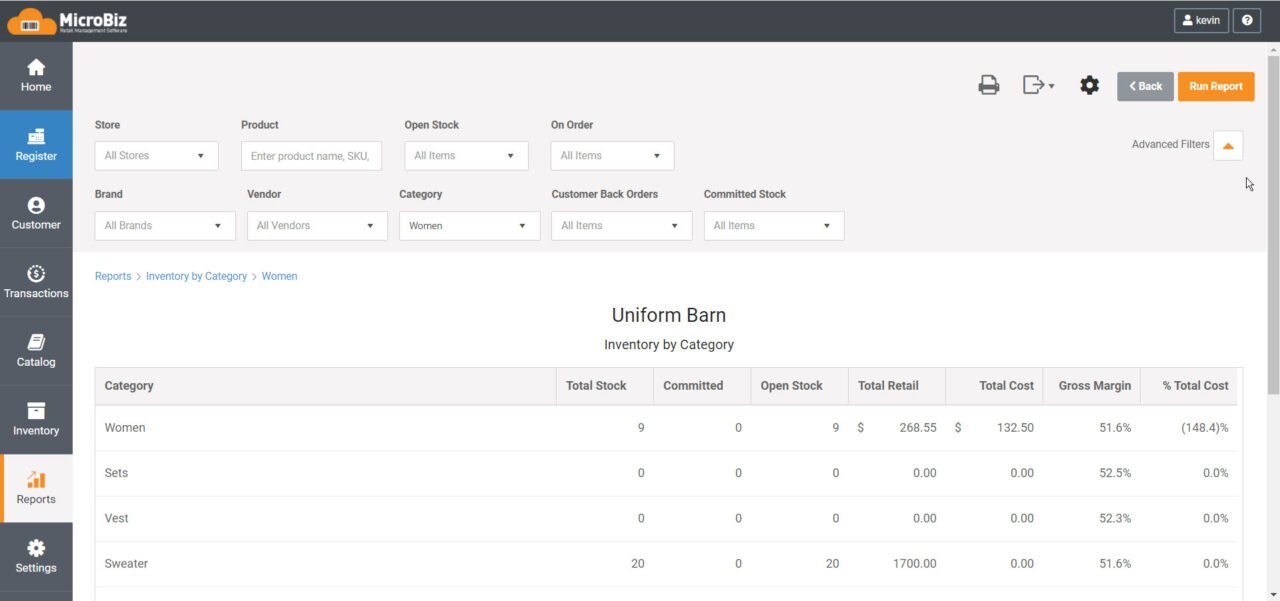Image resolution: width=1280 pixels, height=601 pixels.
Task: Print the inventory report
Action: 988,85
